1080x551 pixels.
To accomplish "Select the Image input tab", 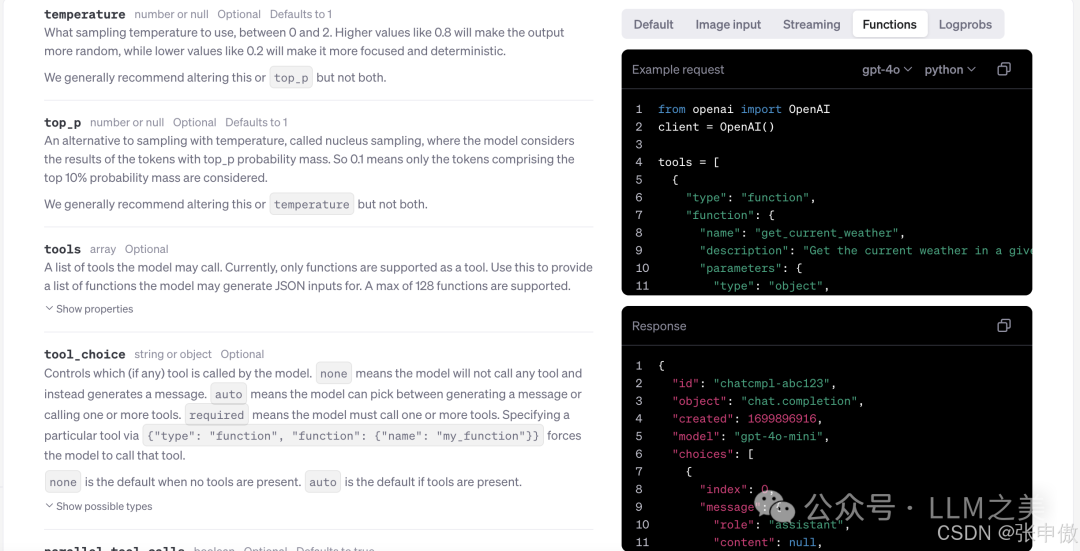I will click(x=728, y=24).
